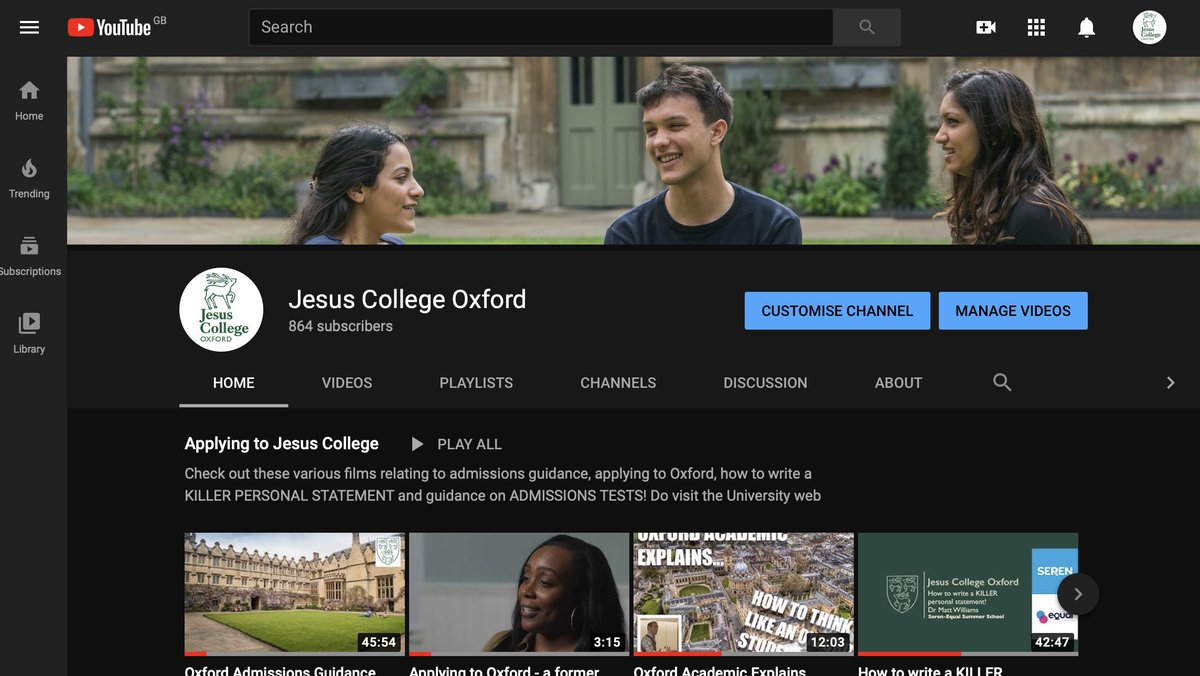Open the Applying to Jesus College playlist title
Viewport: 1200px width, 676px height.
(x=282, y=444)
